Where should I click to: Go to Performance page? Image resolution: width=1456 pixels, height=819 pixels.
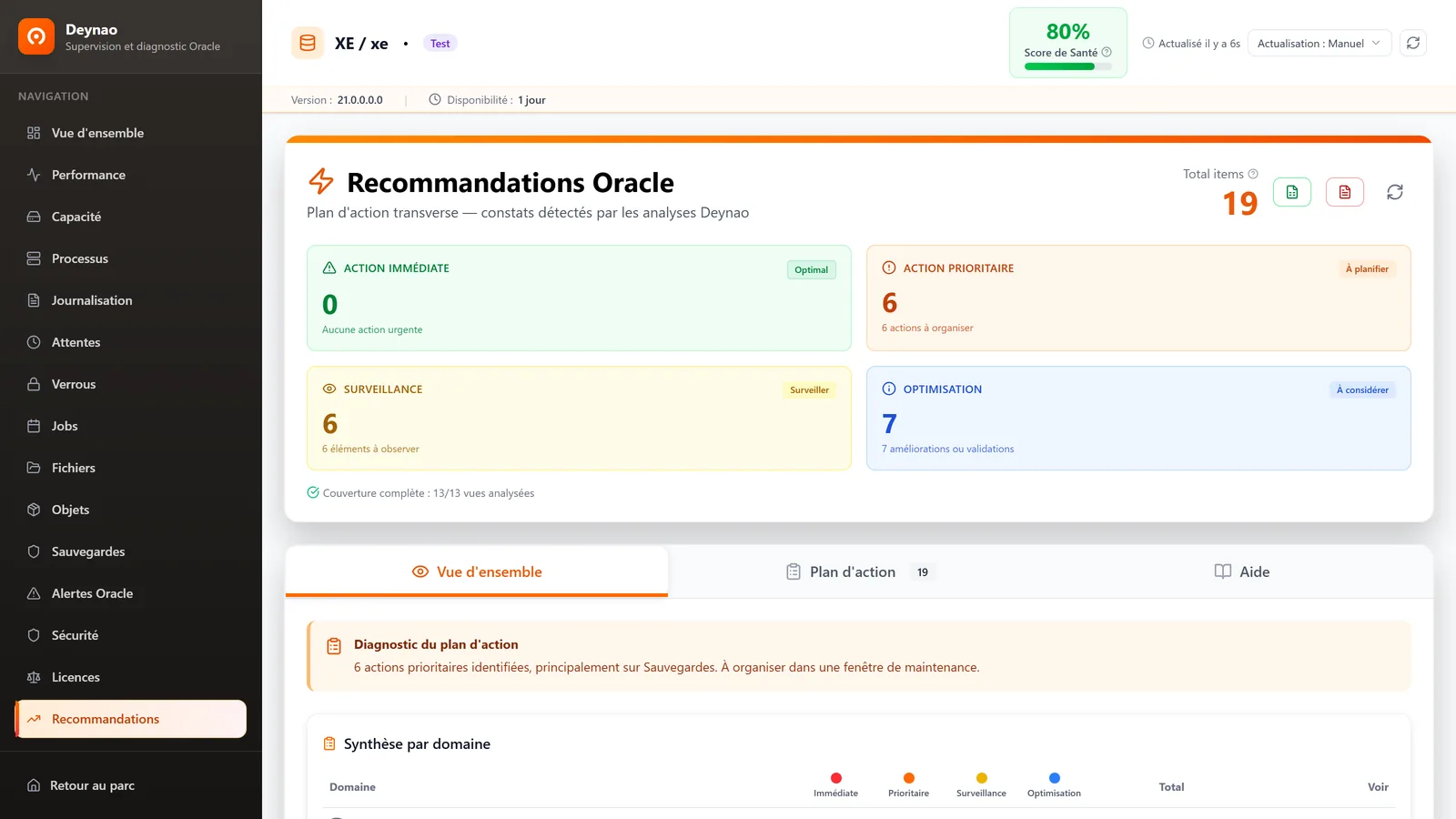click(x=131, y=175)
